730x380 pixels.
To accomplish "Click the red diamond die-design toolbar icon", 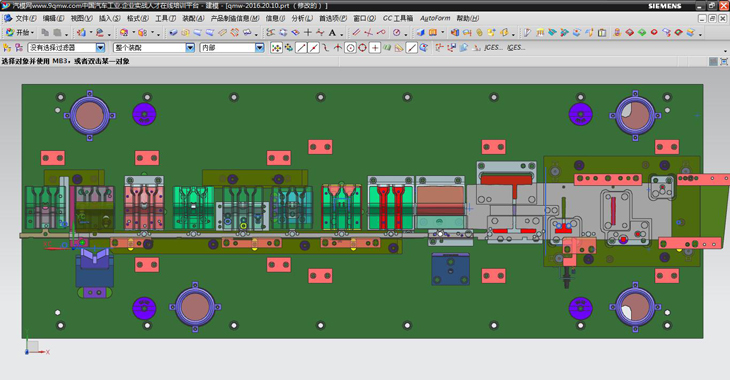I will pyautogui.click(x=629, y=33).
